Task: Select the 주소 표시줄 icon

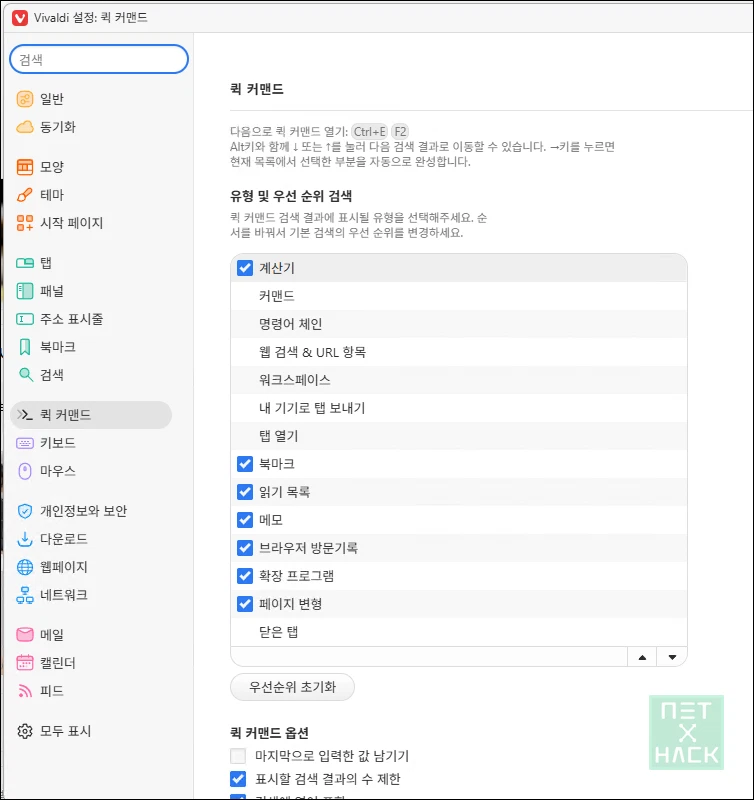Action: [x=24, y=319]
